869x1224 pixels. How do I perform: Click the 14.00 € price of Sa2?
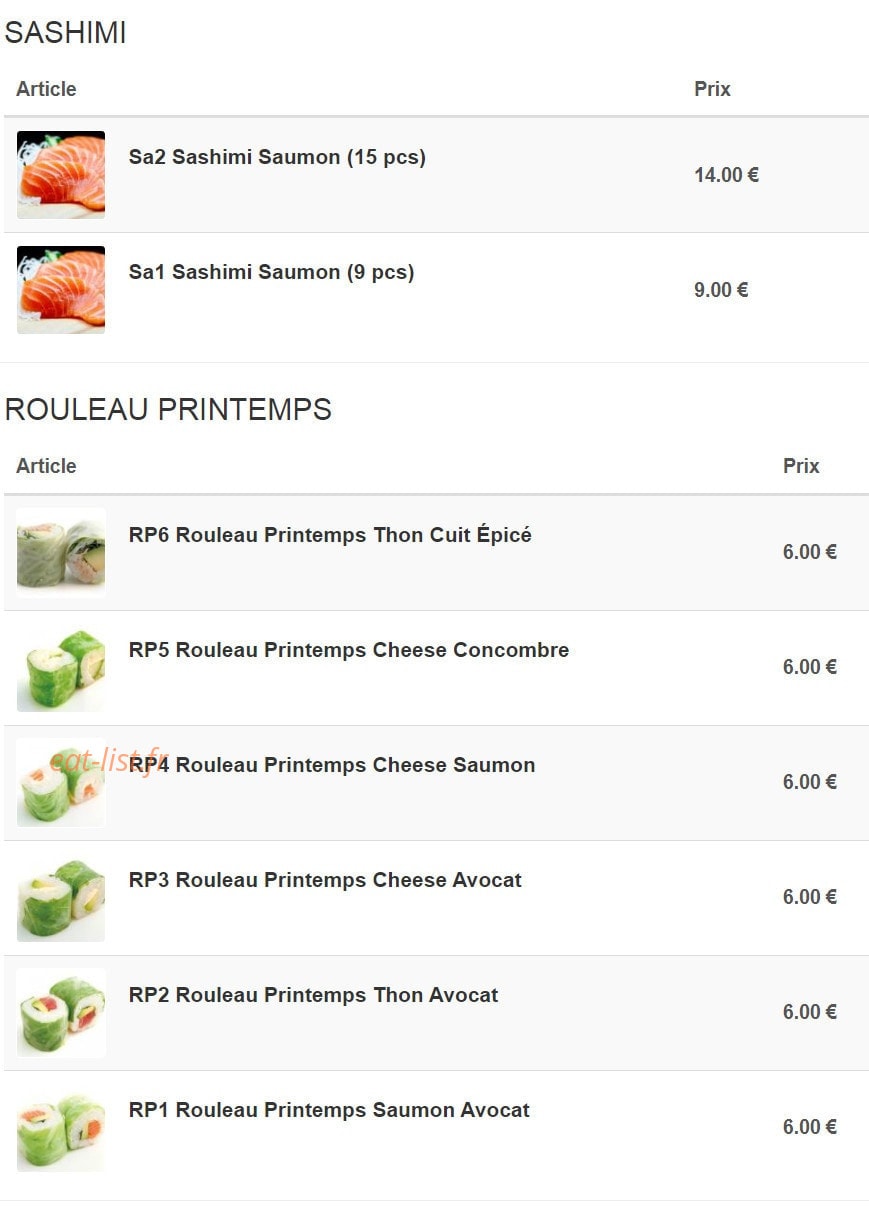(726, 175)
